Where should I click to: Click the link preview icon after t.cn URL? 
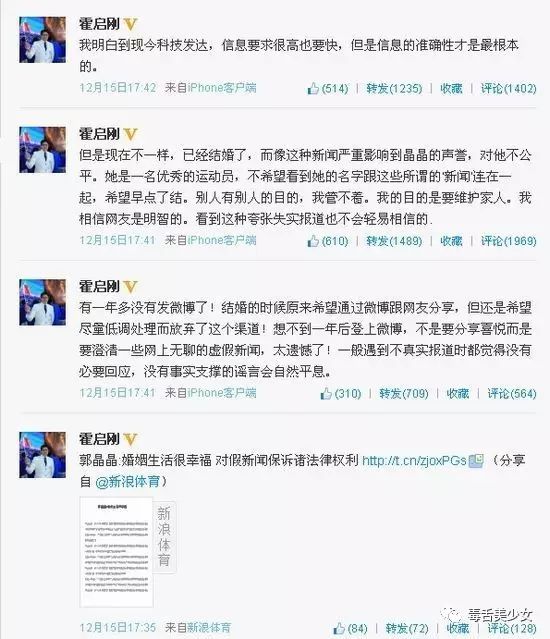(x=476, y=461)
